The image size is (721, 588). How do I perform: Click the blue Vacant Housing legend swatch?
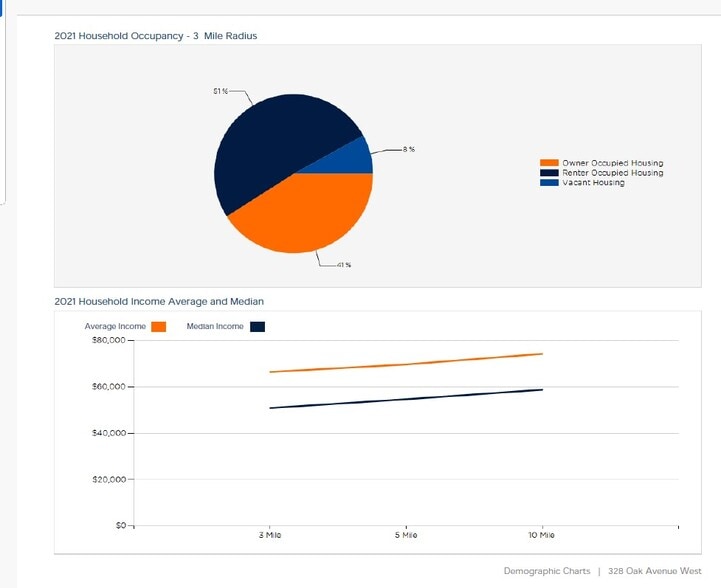tap(549, 182)
